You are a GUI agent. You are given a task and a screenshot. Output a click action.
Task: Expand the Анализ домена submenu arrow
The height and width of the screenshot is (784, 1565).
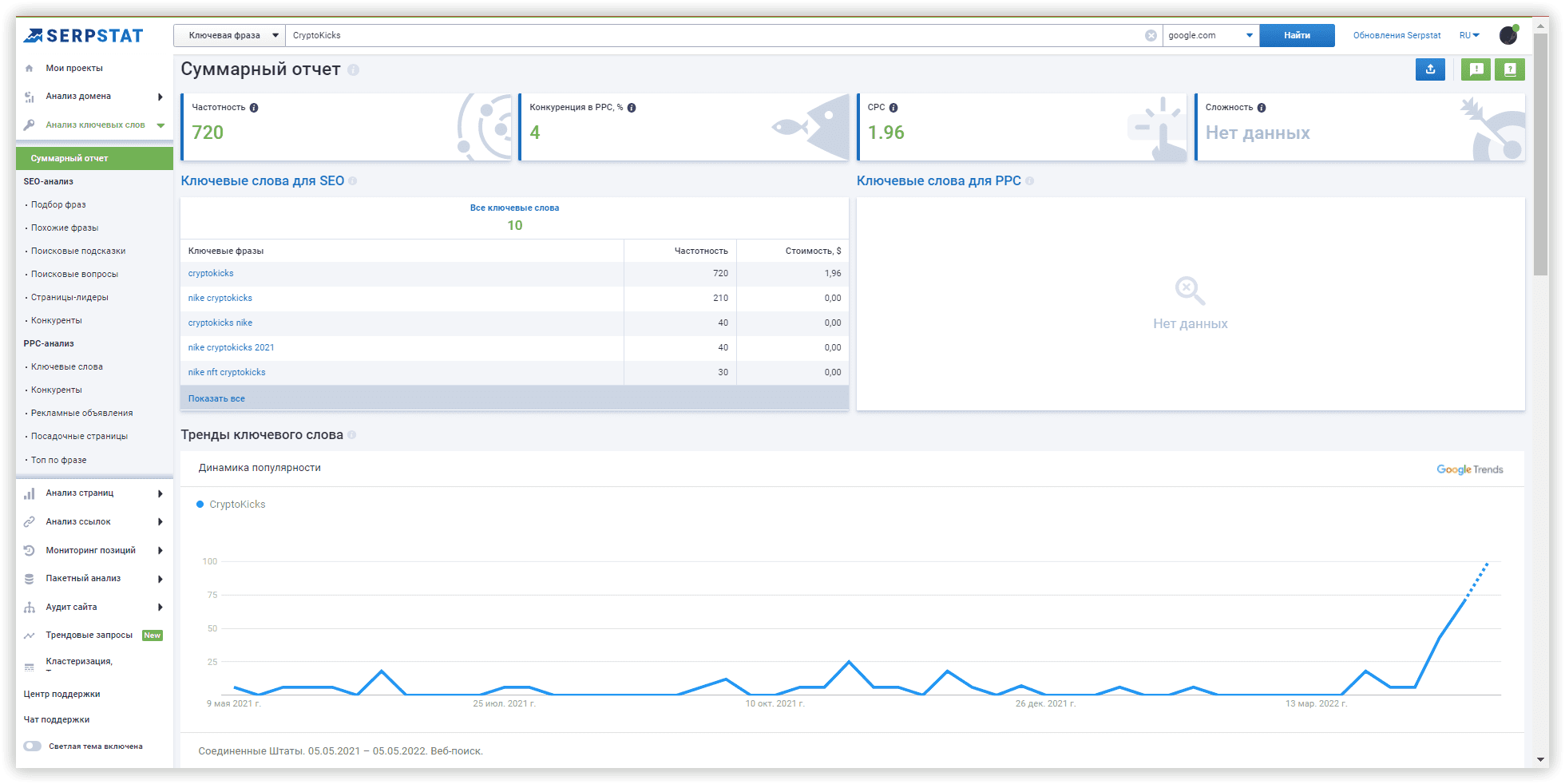(160, 97)
